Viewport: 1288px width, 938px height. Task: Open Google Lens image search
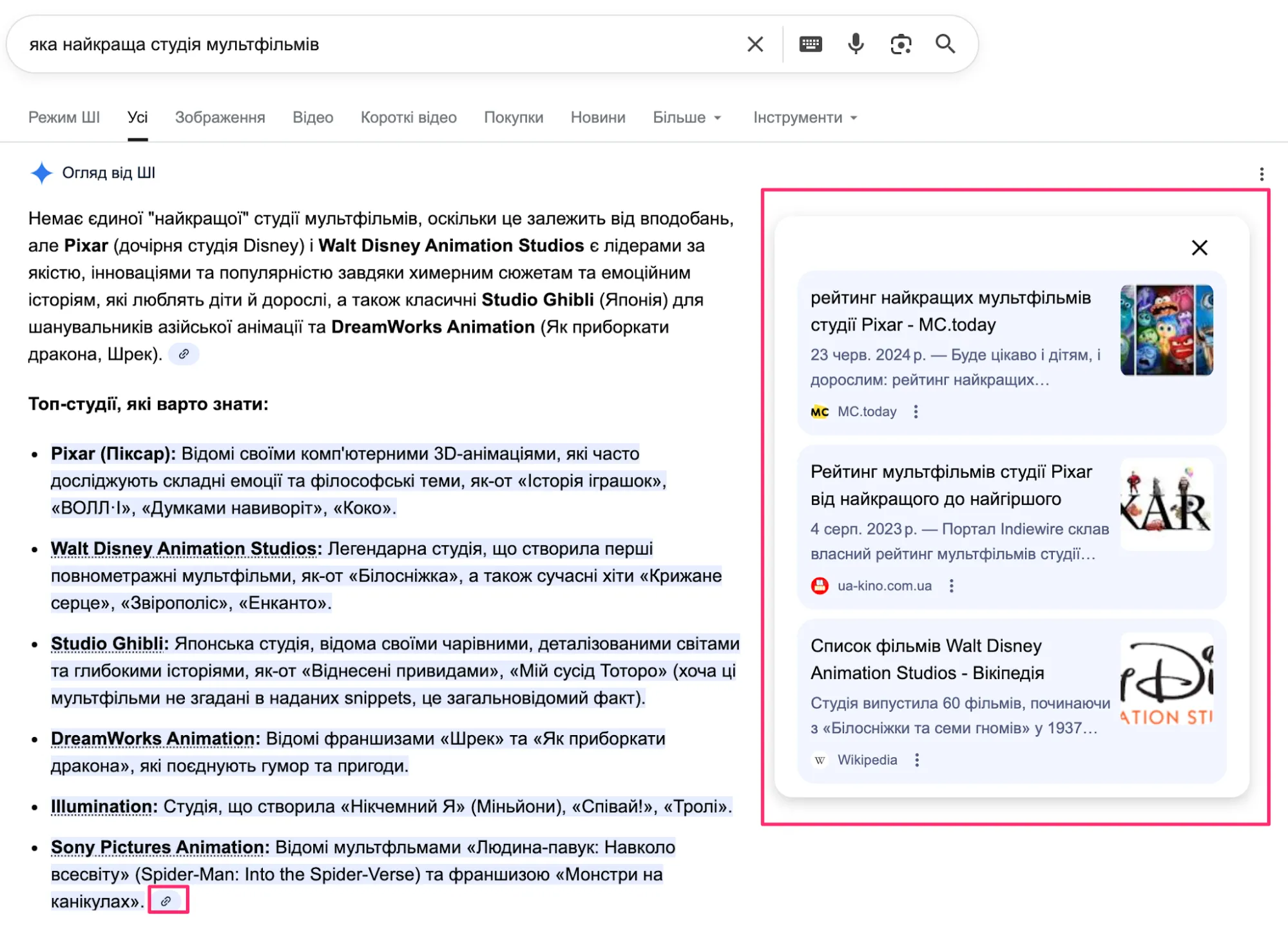pyautogui.click(x=900, y=43)
